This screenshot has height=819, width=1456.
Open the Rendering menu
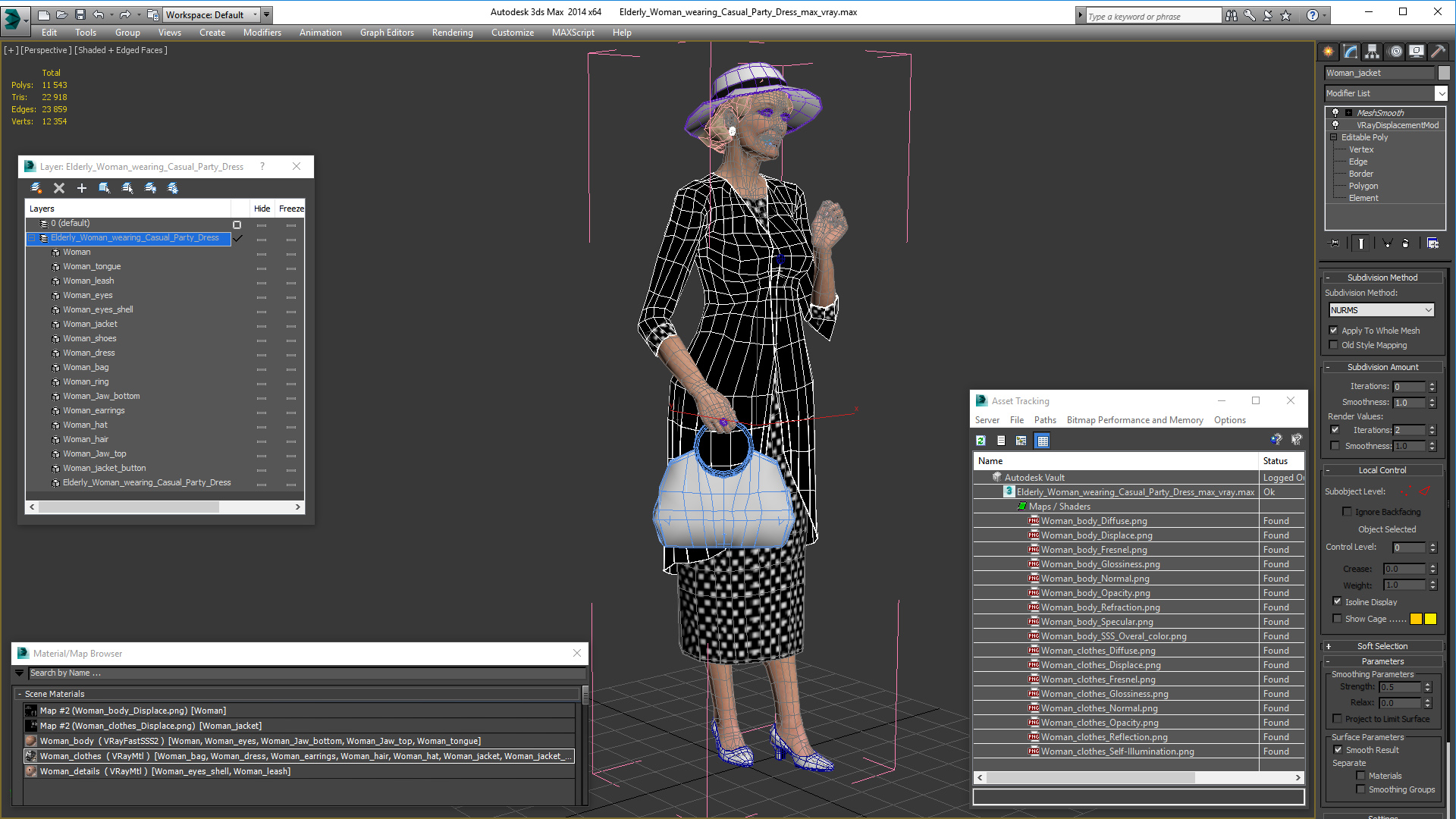(x=453, y=33)
